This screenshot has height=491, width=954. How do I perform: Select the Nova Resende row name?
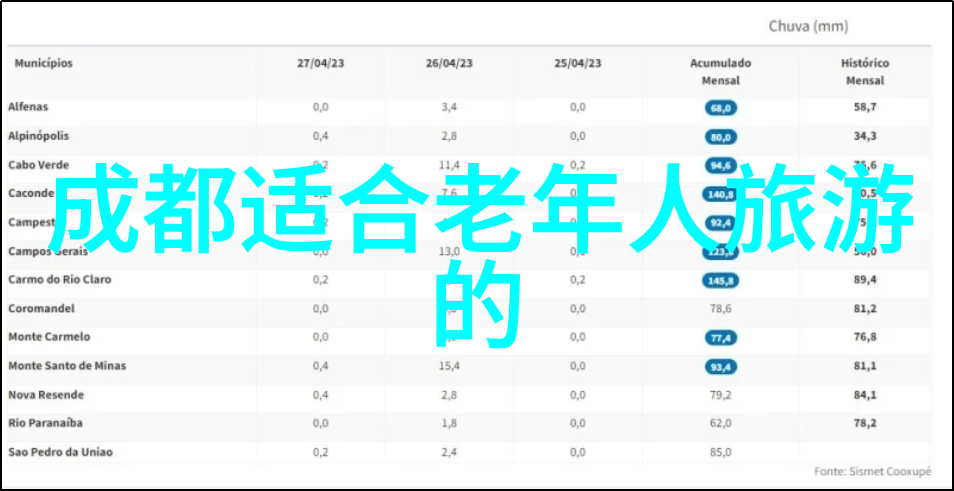tap(46, 395)
